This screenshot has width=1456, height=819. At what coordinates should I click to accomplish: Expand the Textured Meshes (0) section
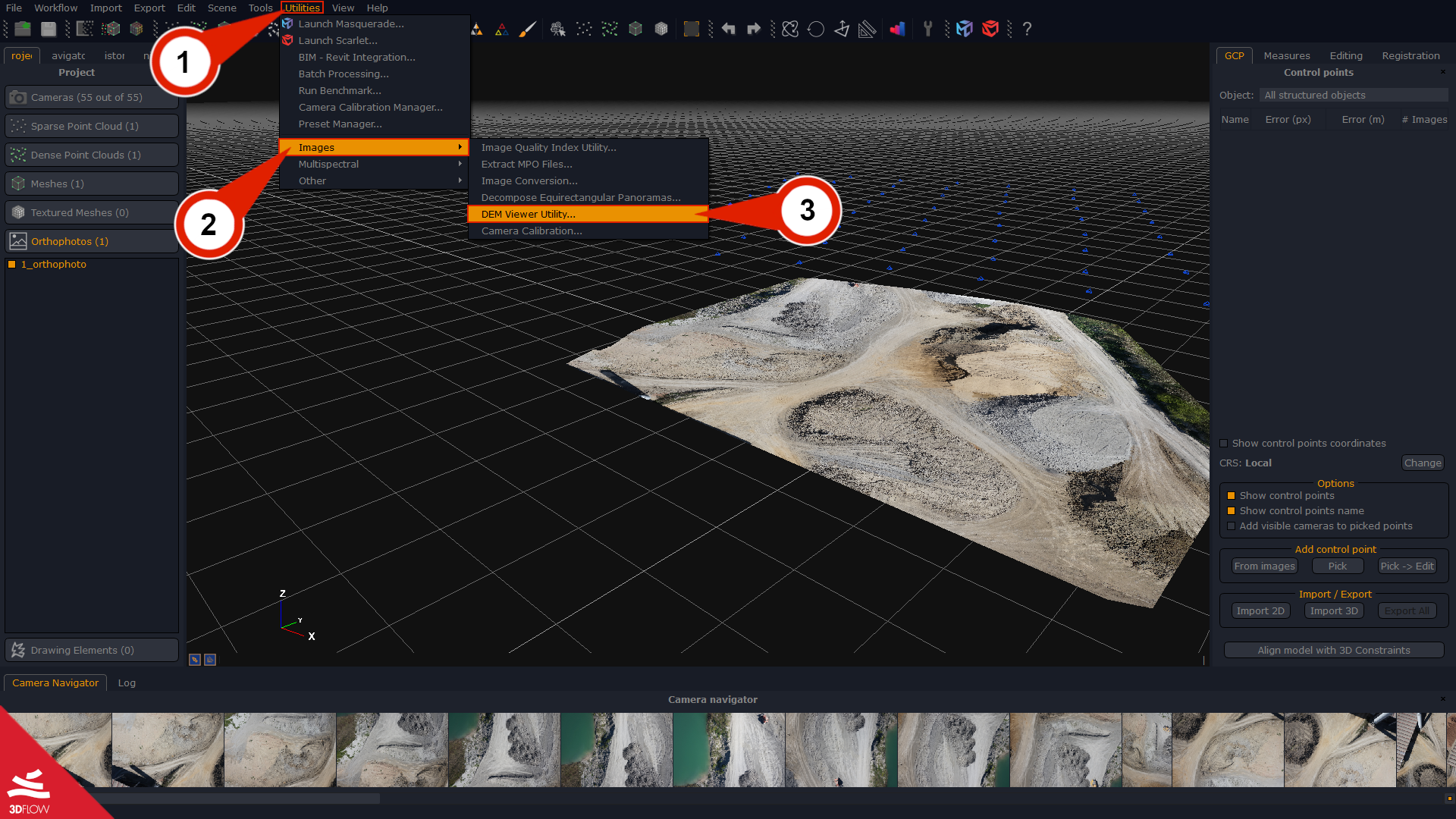click(x=92, y=212)
